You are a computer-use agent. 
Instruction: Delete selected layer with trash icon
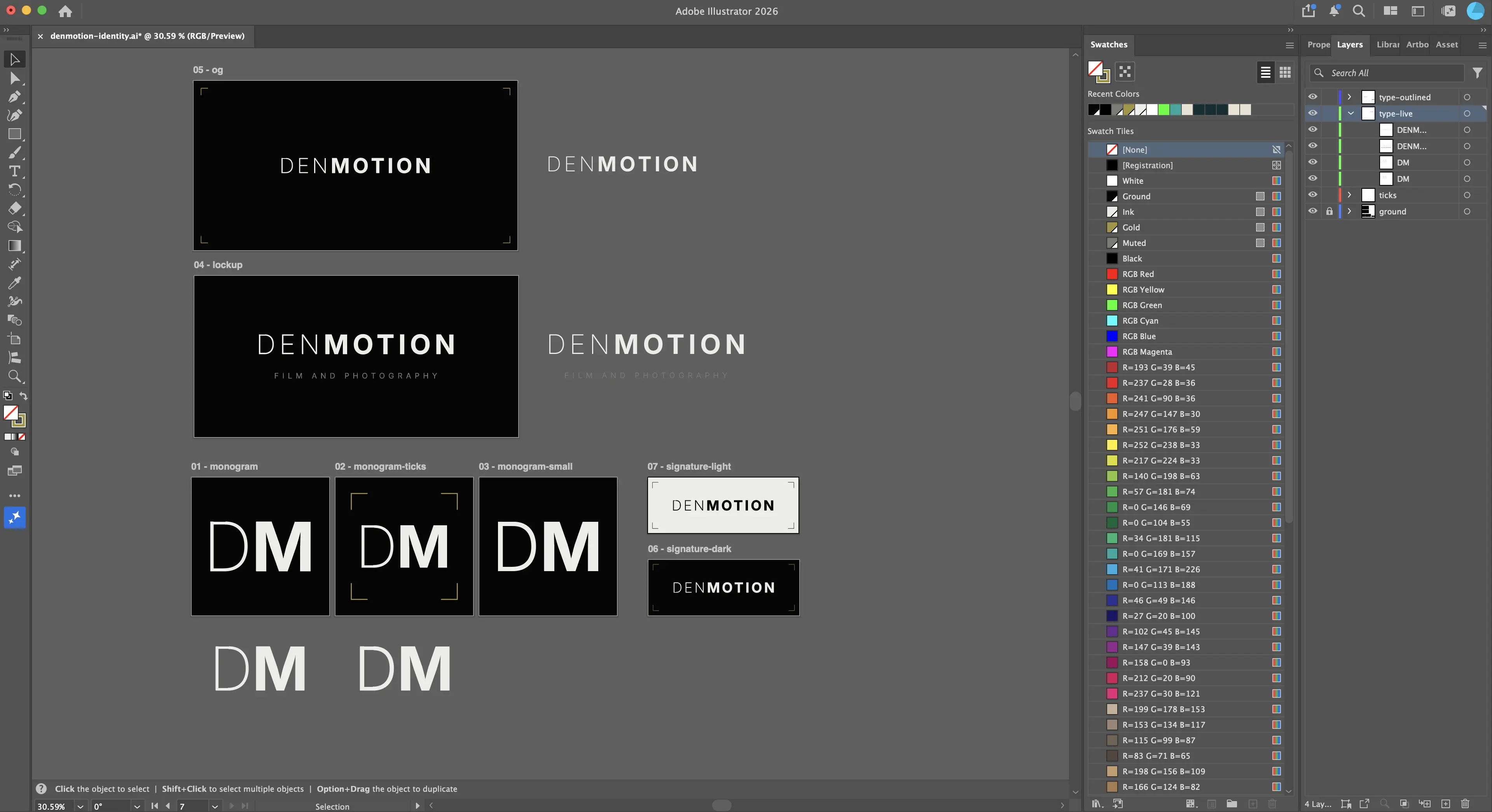1465,804
